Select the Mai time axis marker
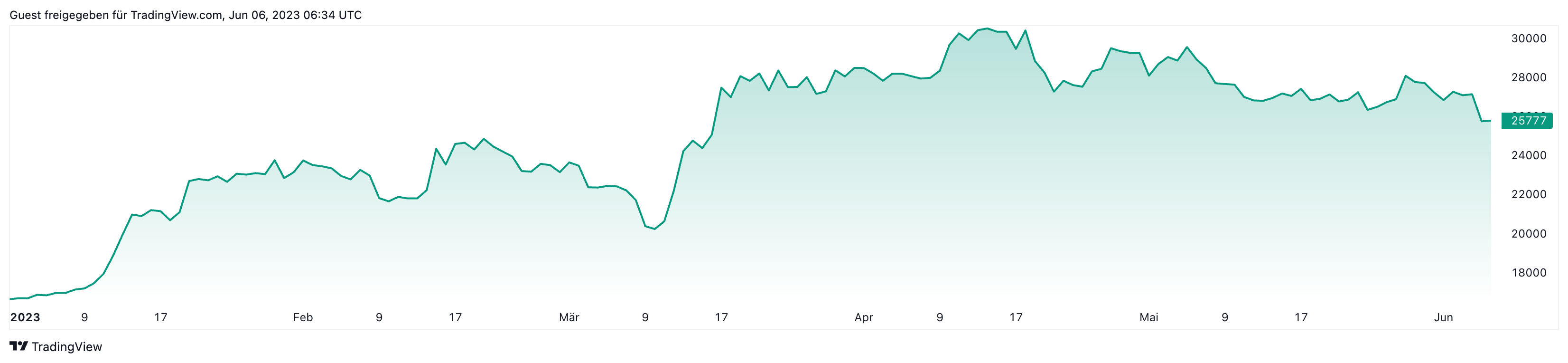The height and width of the screenshot is (363, 1568). tap(1148, 317)
